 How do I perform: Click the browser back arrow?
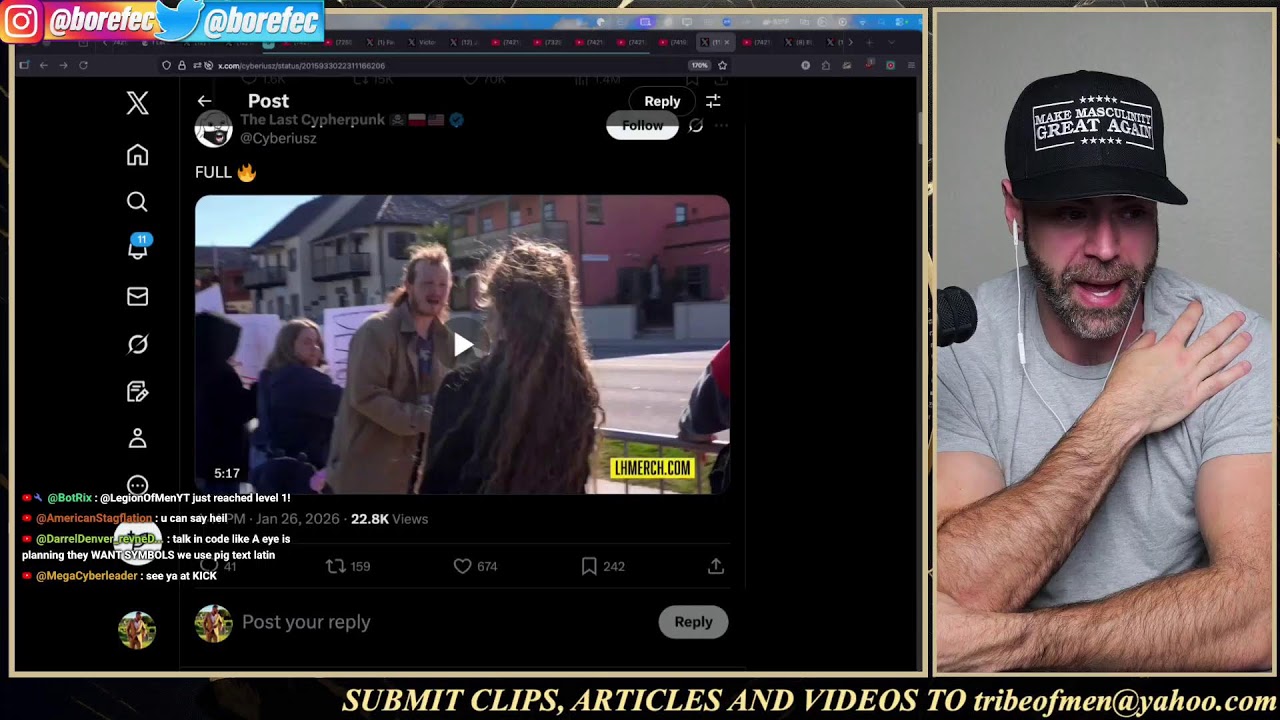(43, 65)
